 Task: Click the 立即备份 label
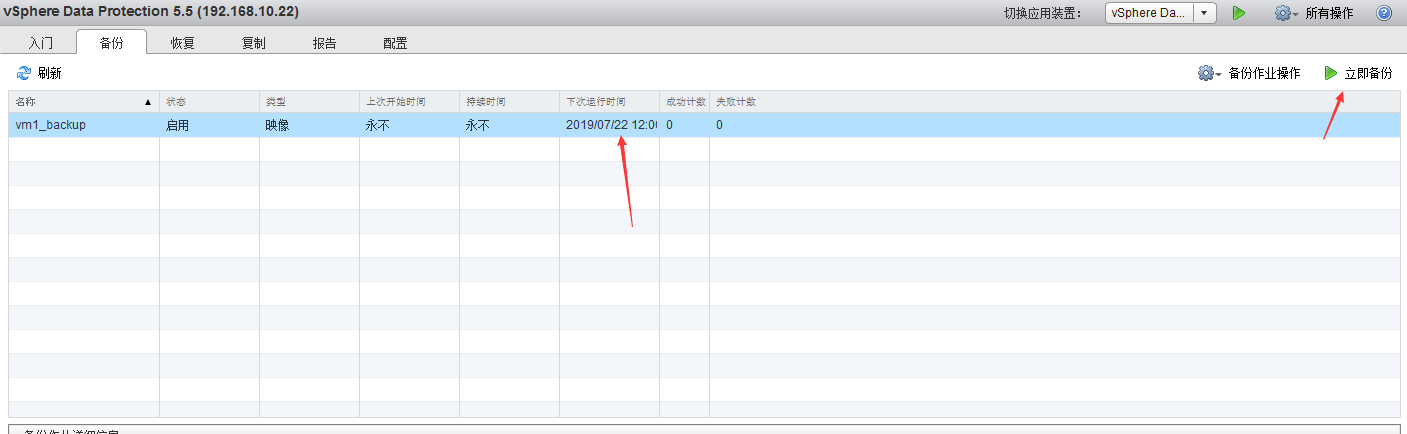pos(1368,73)
